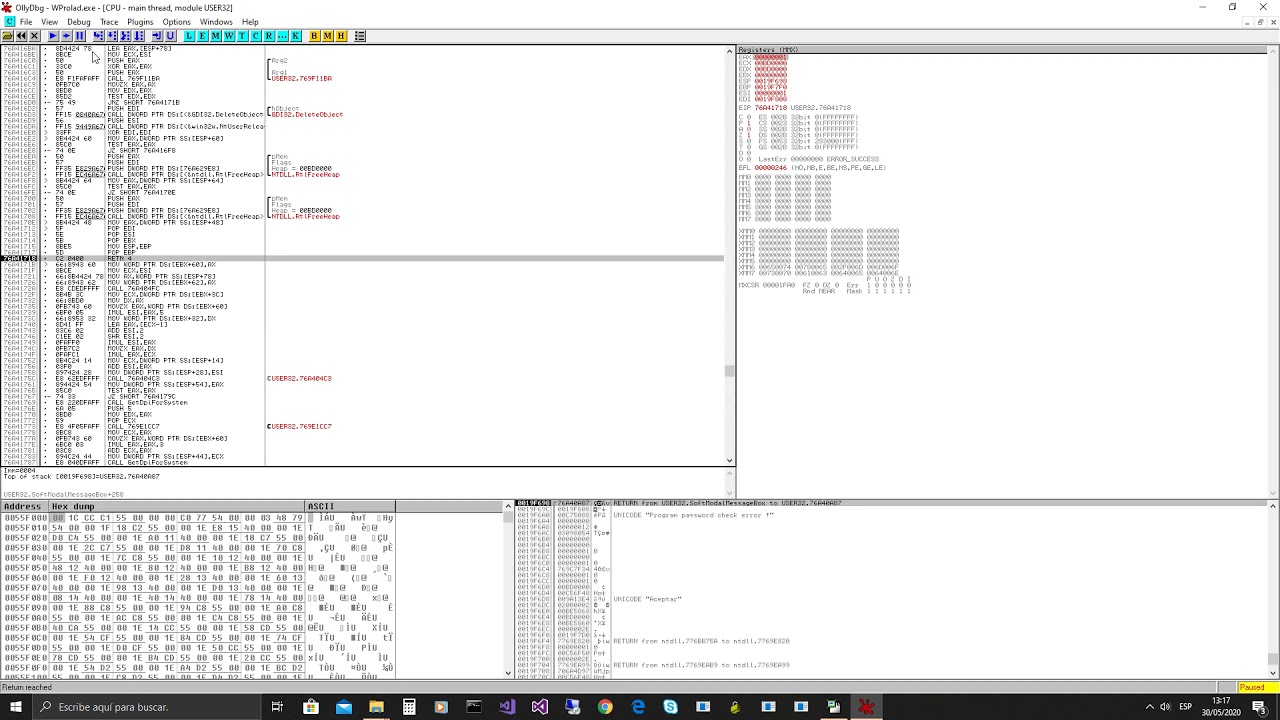Open the Debug menu
Viewport: 1280px width, 720px height.
(x=79, y=22)
